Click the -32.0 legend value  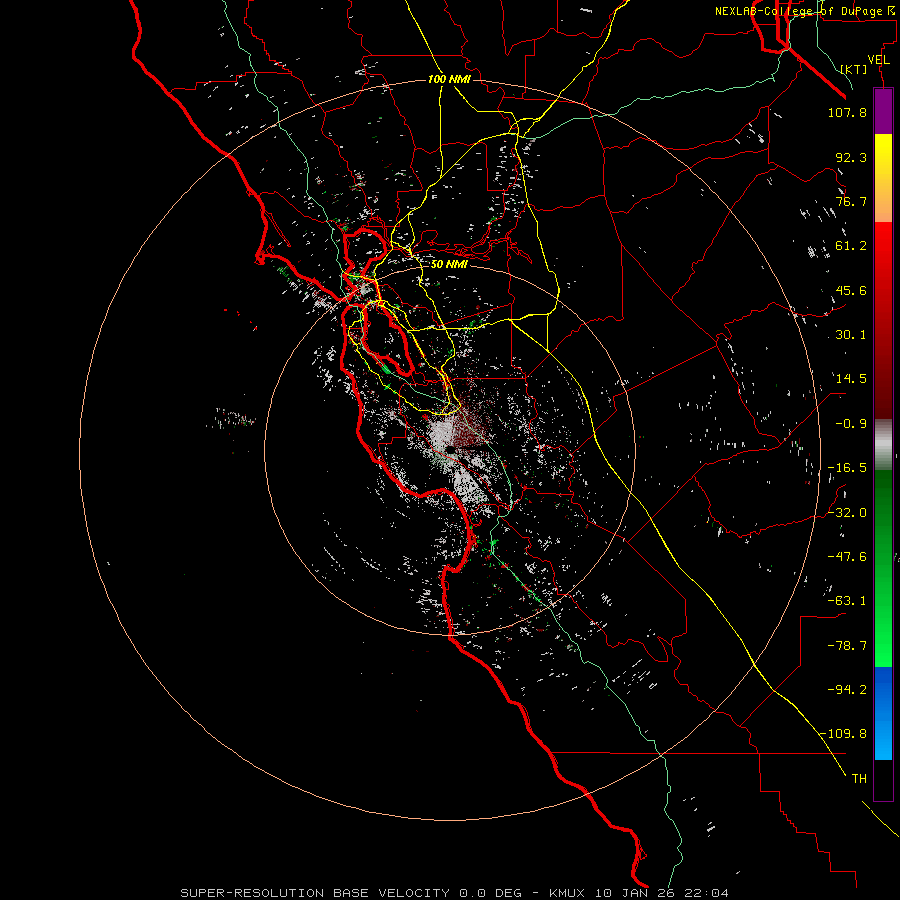(x=847, y=513)
